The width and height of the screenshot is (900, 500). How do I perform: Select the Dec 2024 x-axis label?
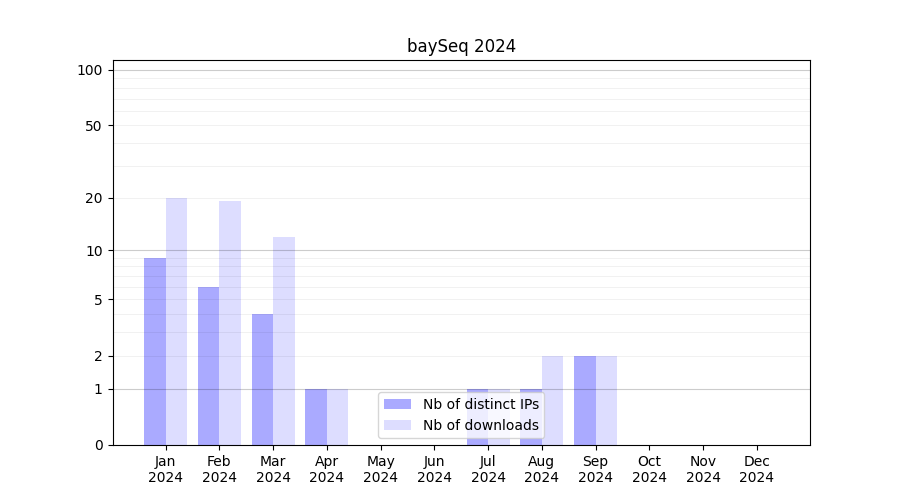756,469
